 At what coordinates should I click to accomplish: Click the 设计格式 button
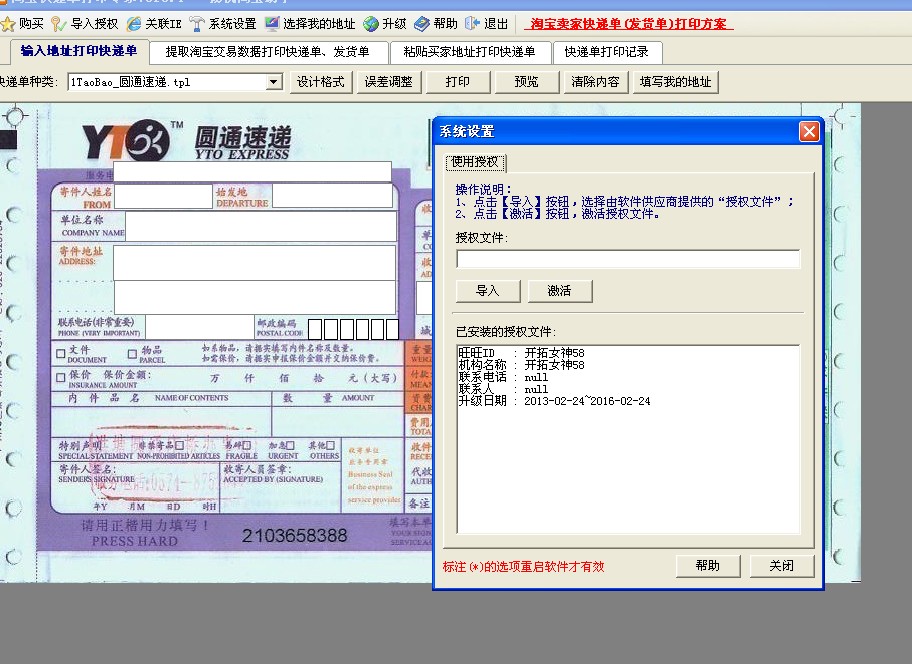point(320,82)
